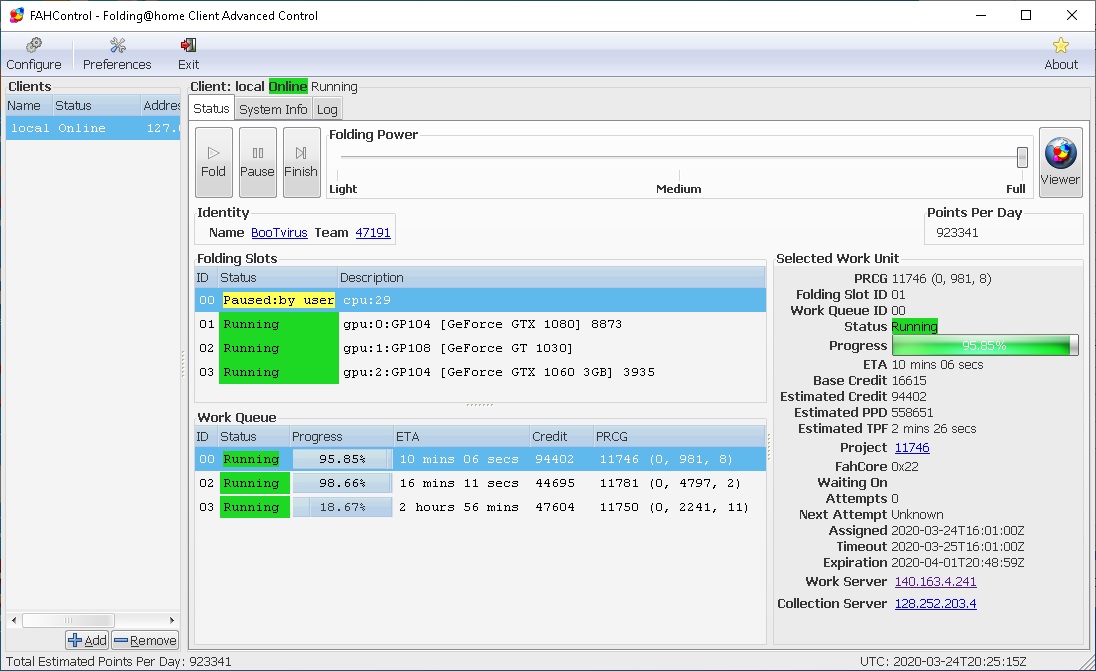Viewport: 1096px width, 671px height.
Task: Click clients list scrollbar left arrow
Action: click(x=13, y=621)
